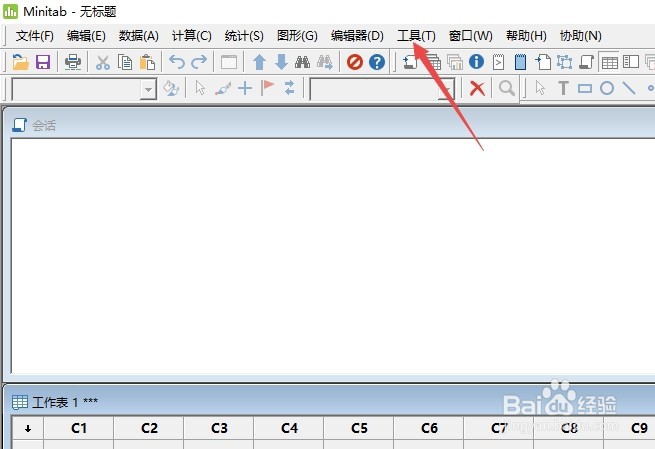Select column header C4
Viewport: 655px width, 449px height.
(289, 428)
